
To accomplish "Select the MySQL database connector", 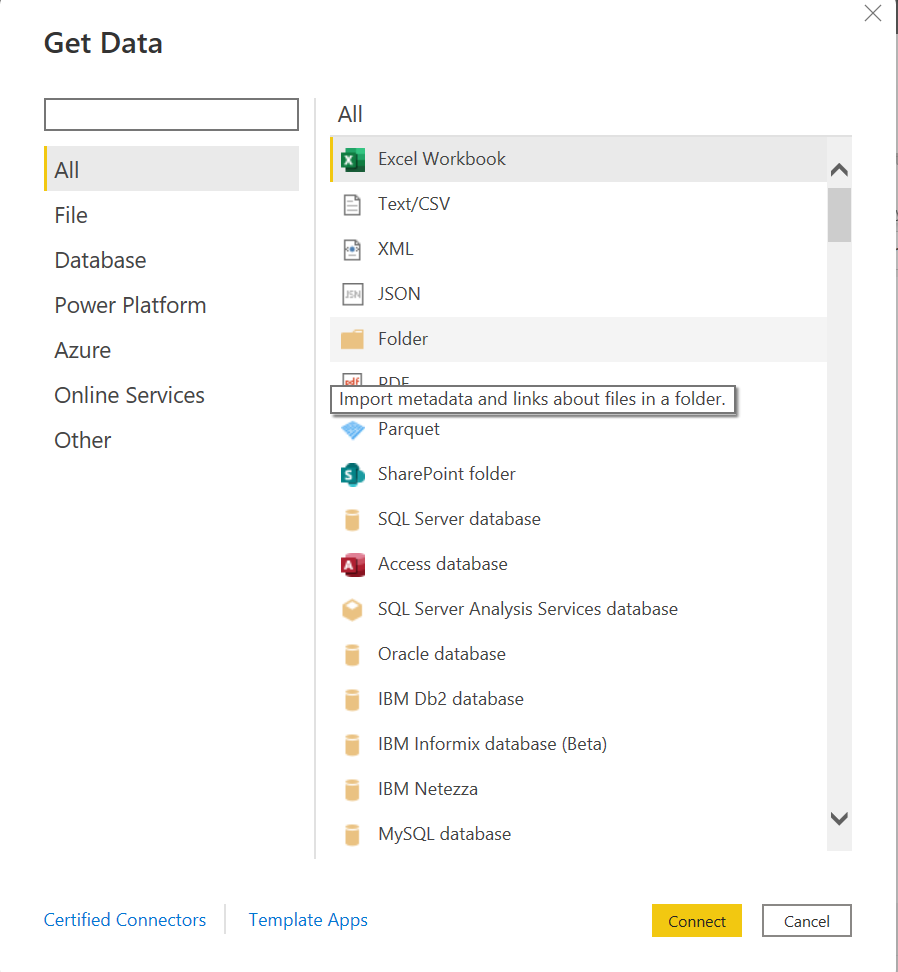I will [444, 834].
